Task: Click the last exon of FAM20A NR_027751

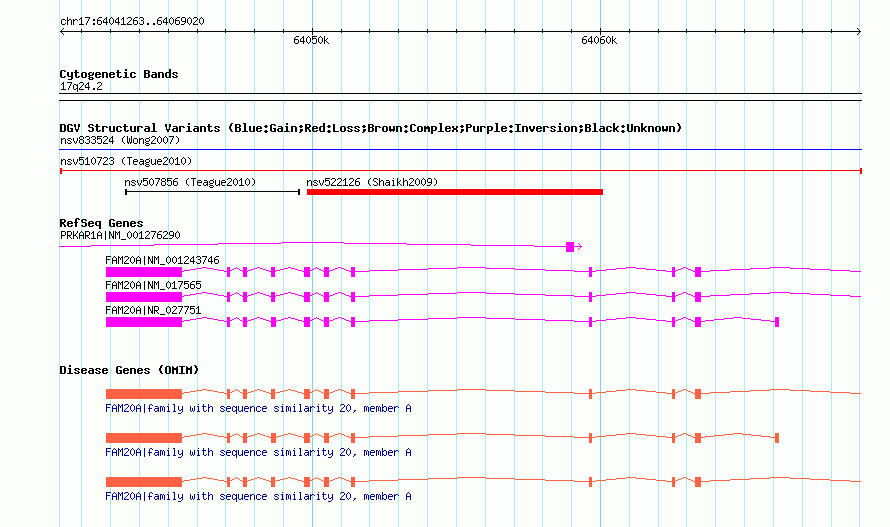Action: point(777,322)
